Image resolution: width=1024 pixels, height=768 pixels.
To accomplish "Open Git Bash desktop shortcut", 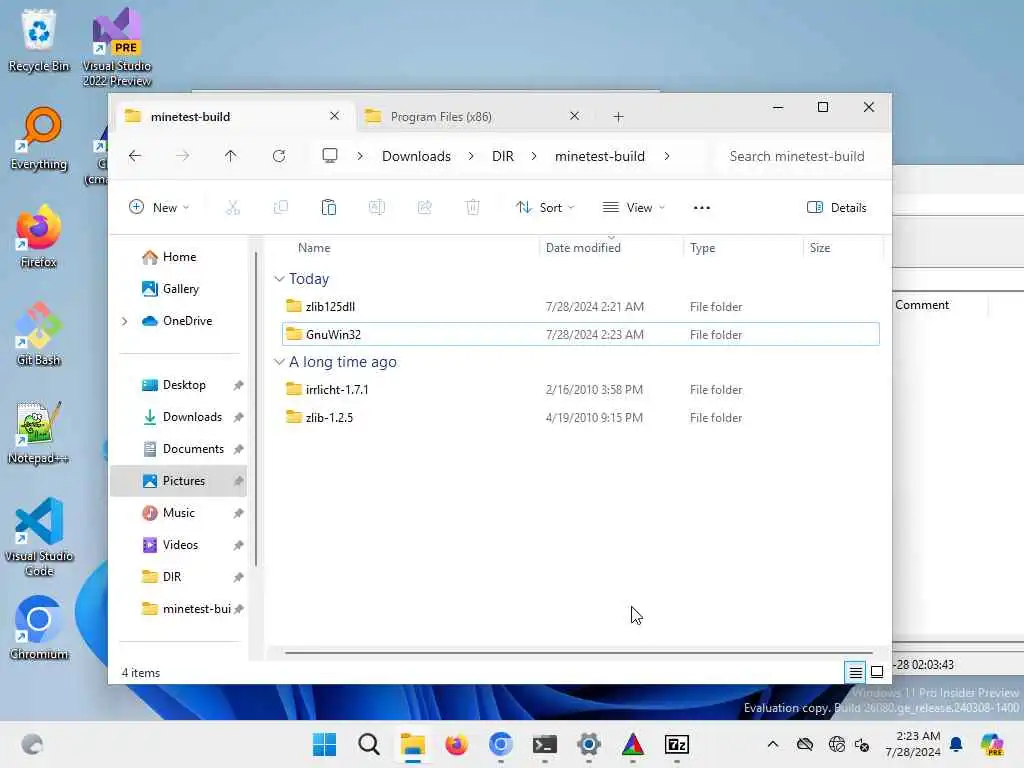I will pos(39,334).
